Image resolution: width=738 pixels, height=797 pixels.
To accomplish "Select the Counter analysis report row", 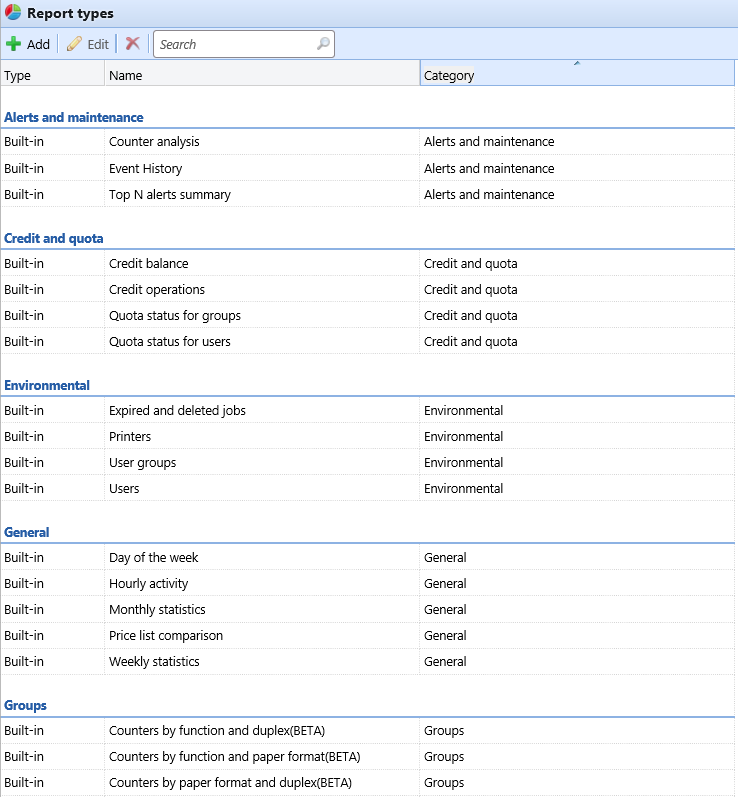I will coord(154,142).
